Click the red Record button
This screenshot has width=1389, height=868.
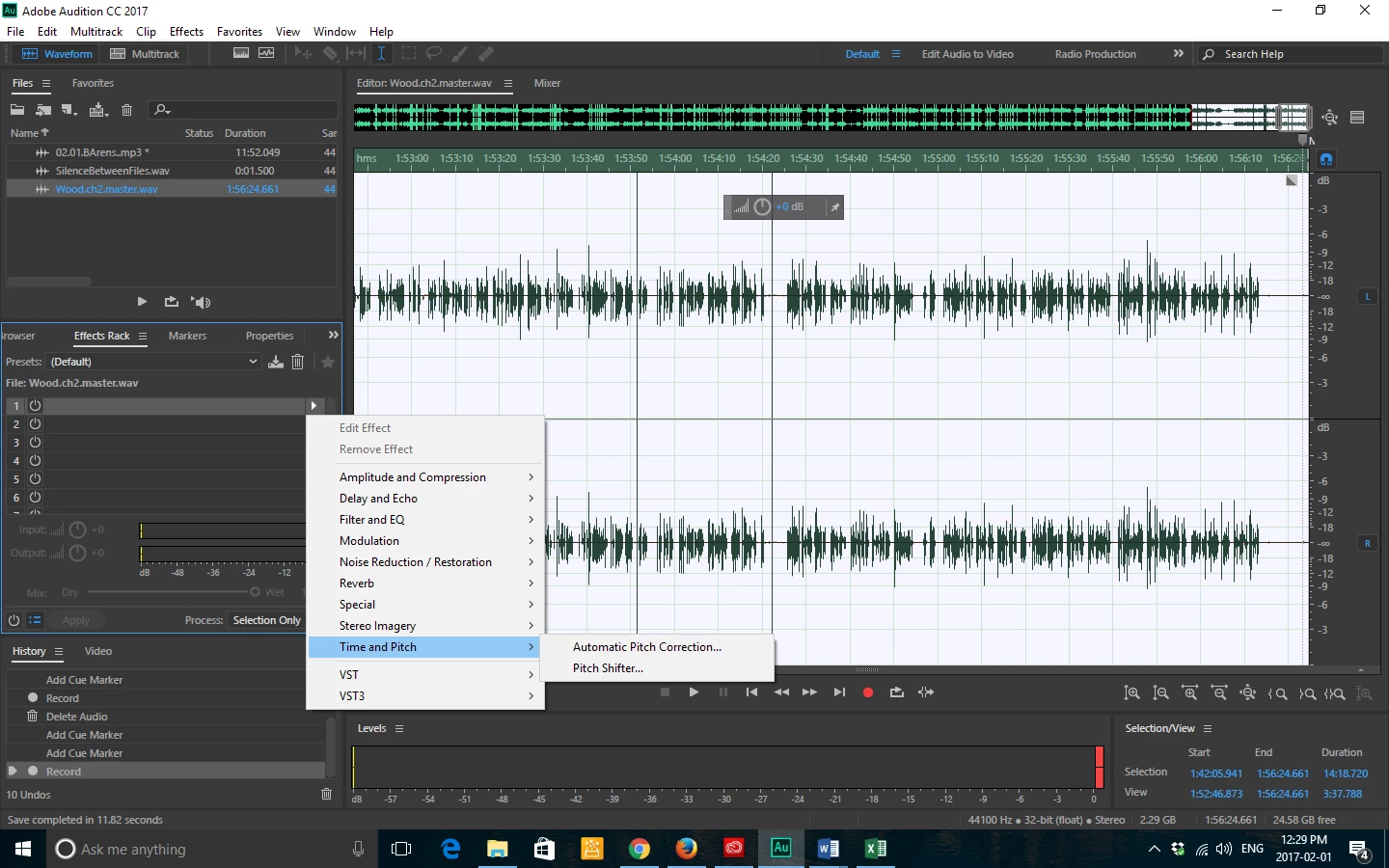click(867, 692)
